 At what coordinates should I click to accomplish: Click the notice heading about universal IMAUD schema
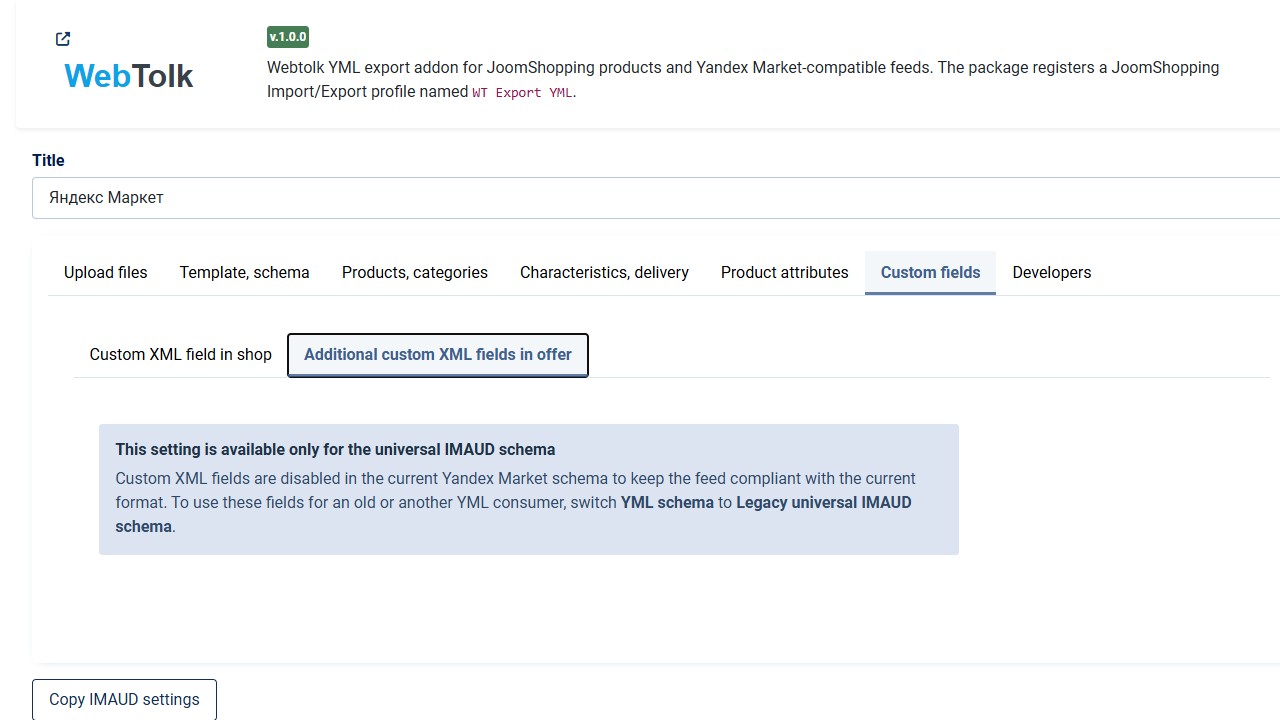(x=335, y=449)
